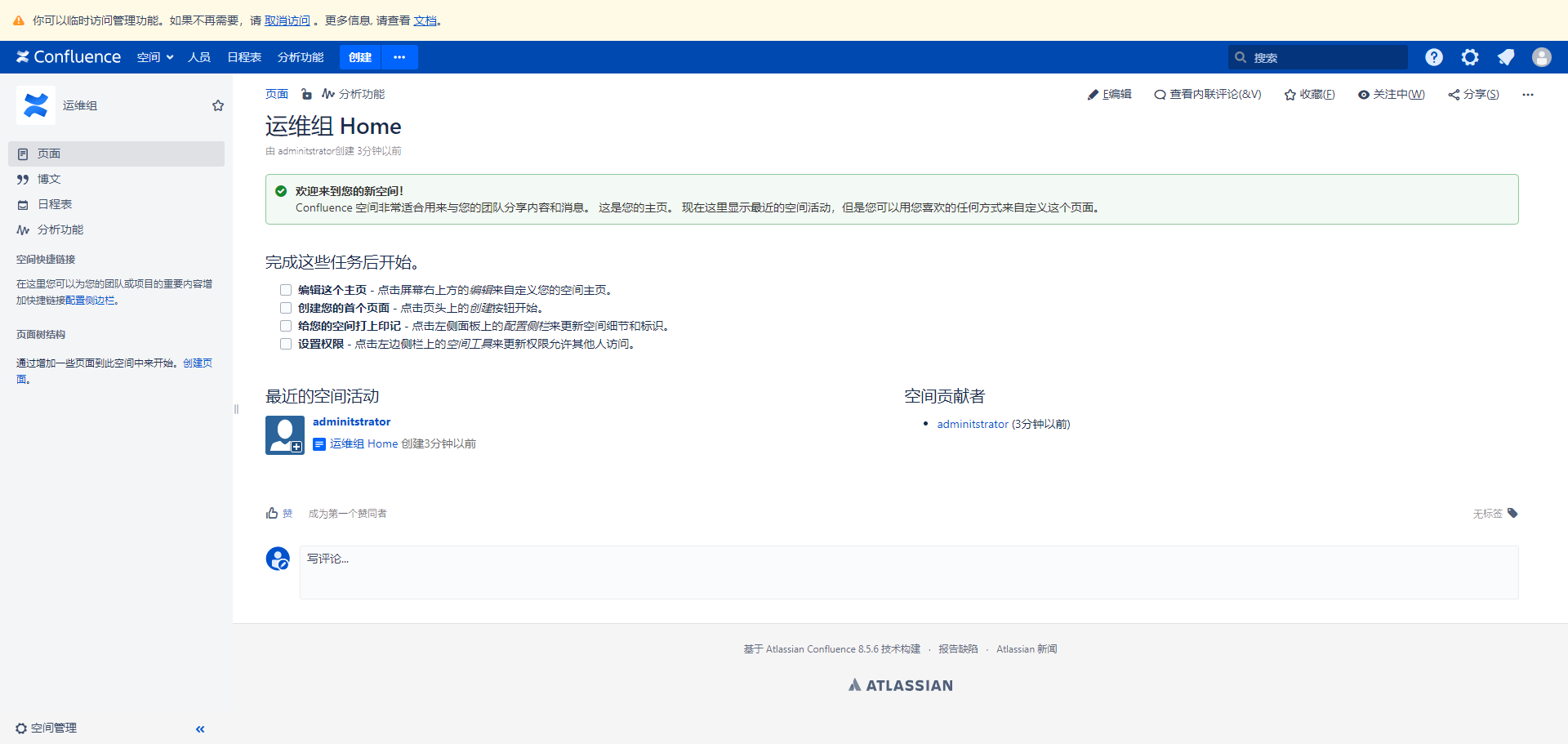
Task: Open the more options next to 创建
Action: click(x=399, y=57)
